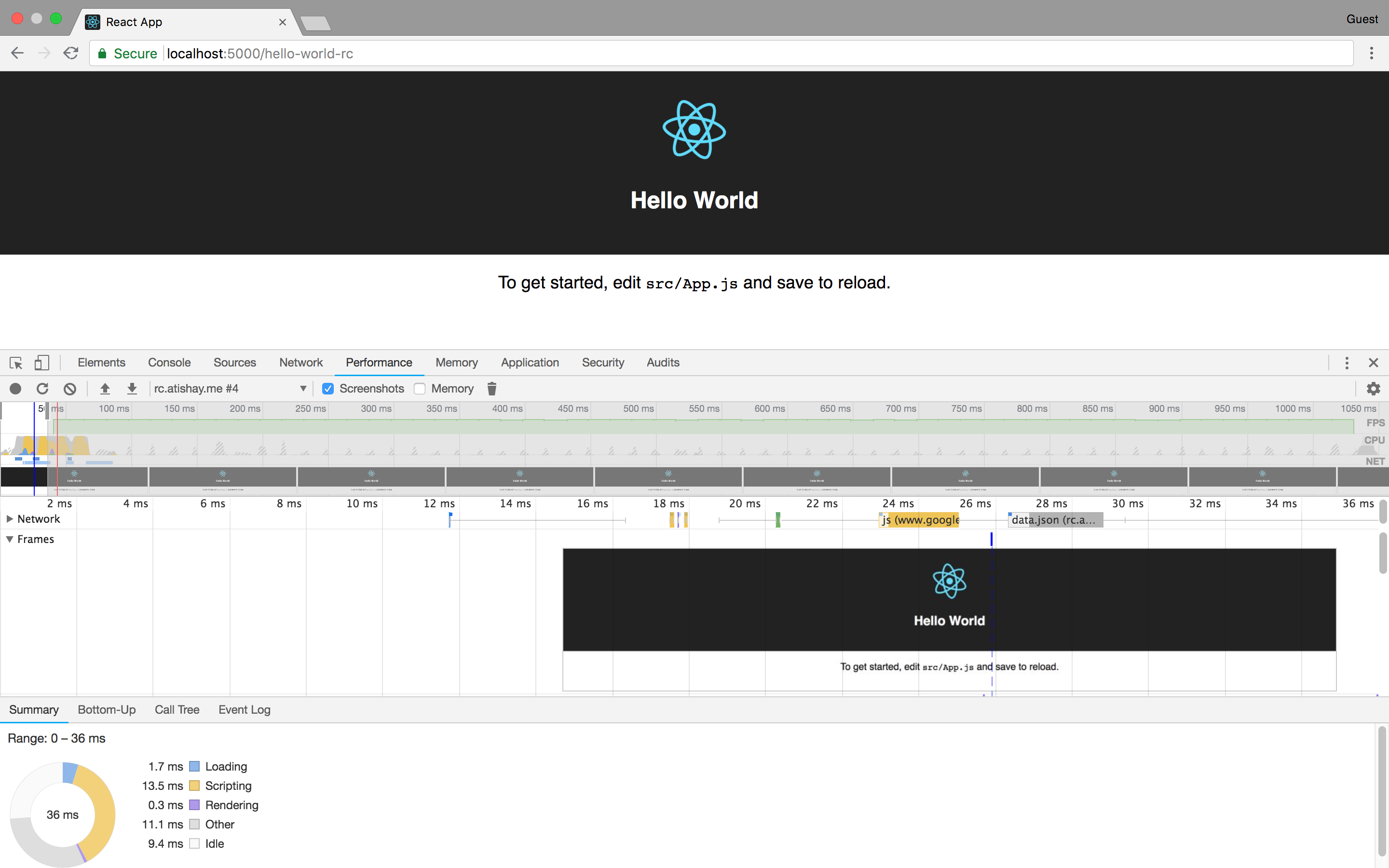This screenshot has height=868, width=1389.
Task: Open the Audits tab
Action: point(663,363)
